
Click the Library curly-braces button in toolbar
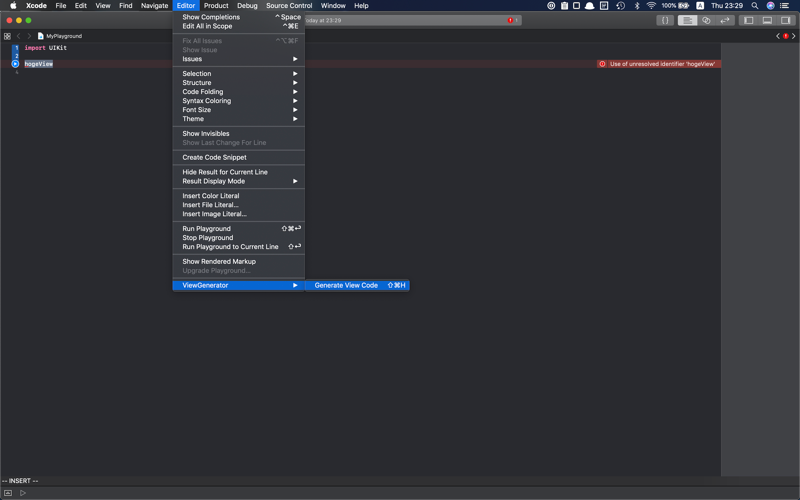click(x=665, y=20)
